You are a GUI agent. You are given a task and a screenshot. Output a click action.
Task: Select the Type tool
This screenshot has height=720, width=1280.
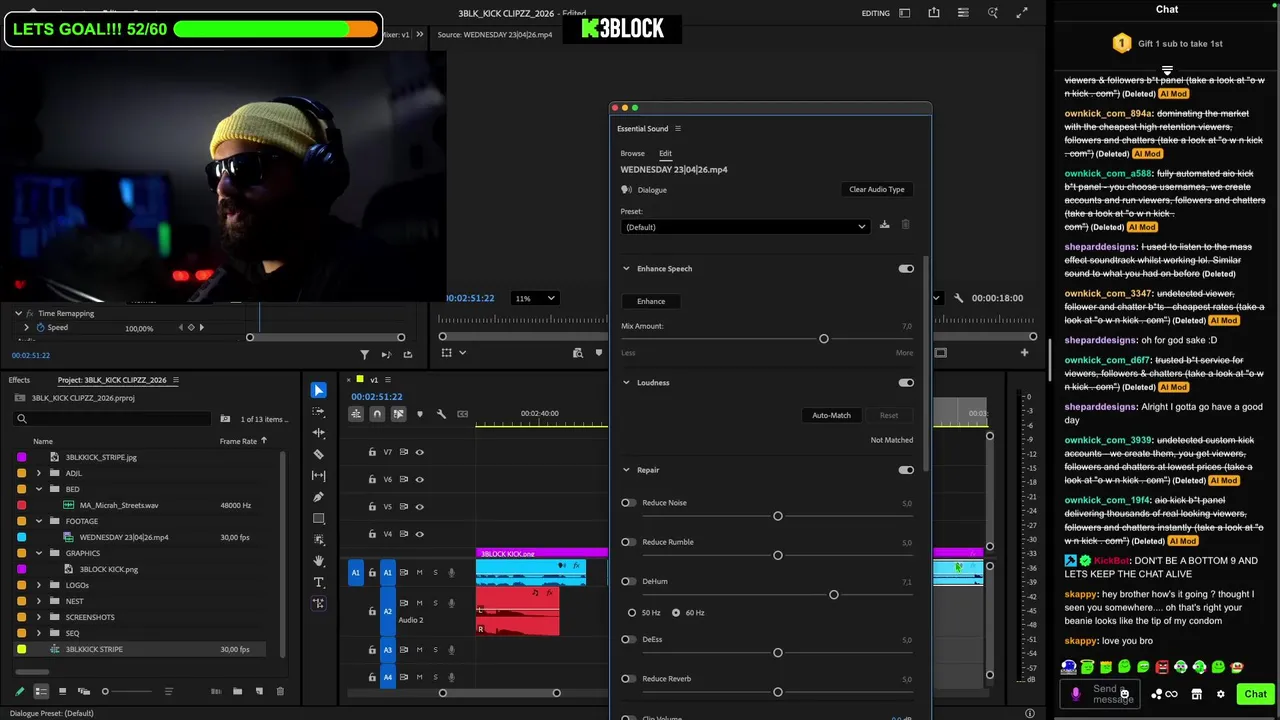coord(318,582)
